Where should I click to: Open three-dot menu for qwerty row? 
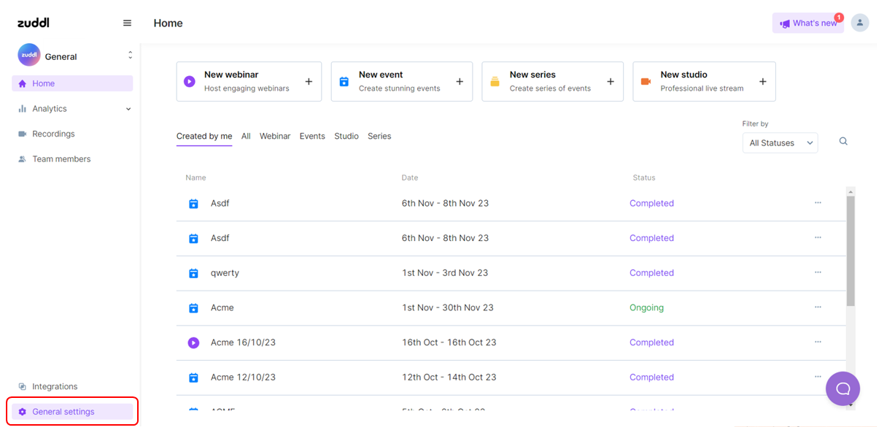coord(817,272)
